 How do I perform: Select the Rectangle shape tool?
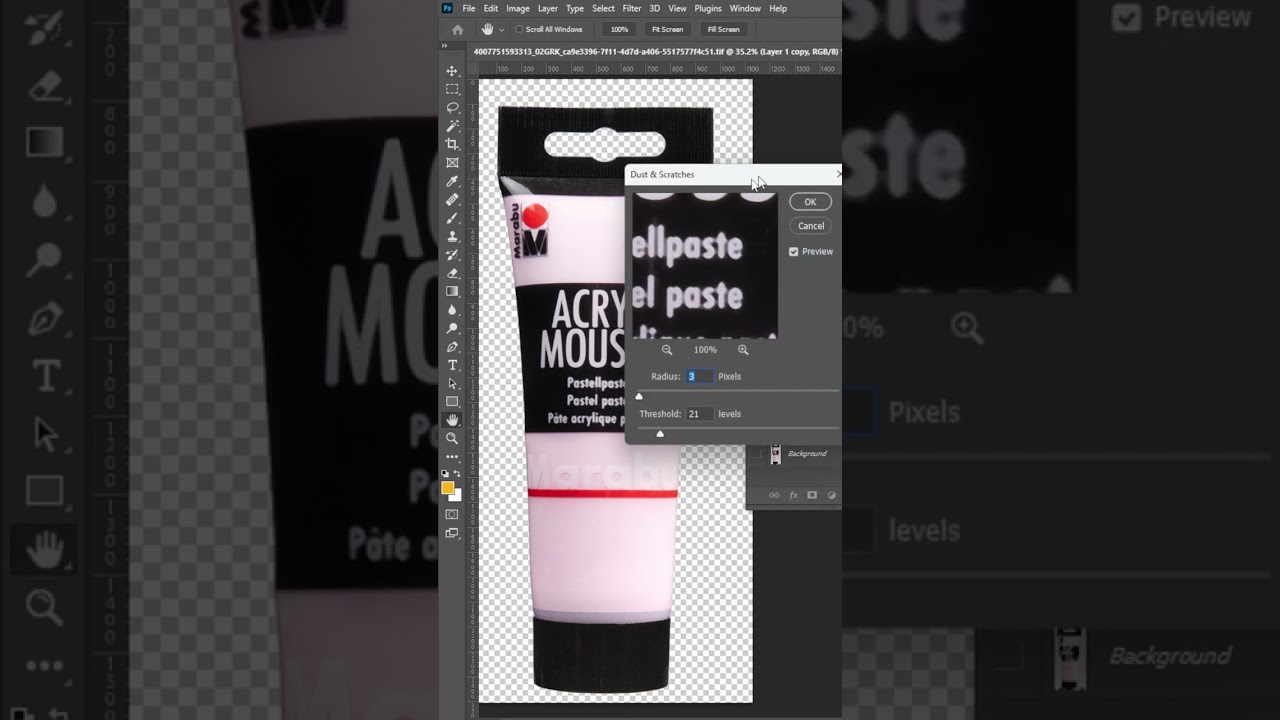[452, 401]
